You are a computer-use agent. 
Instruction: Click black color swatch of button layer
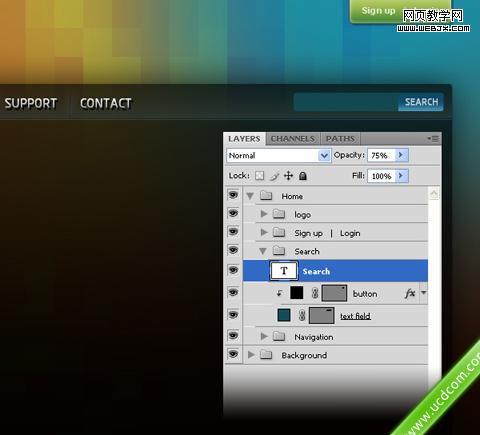tap(297, 293)
